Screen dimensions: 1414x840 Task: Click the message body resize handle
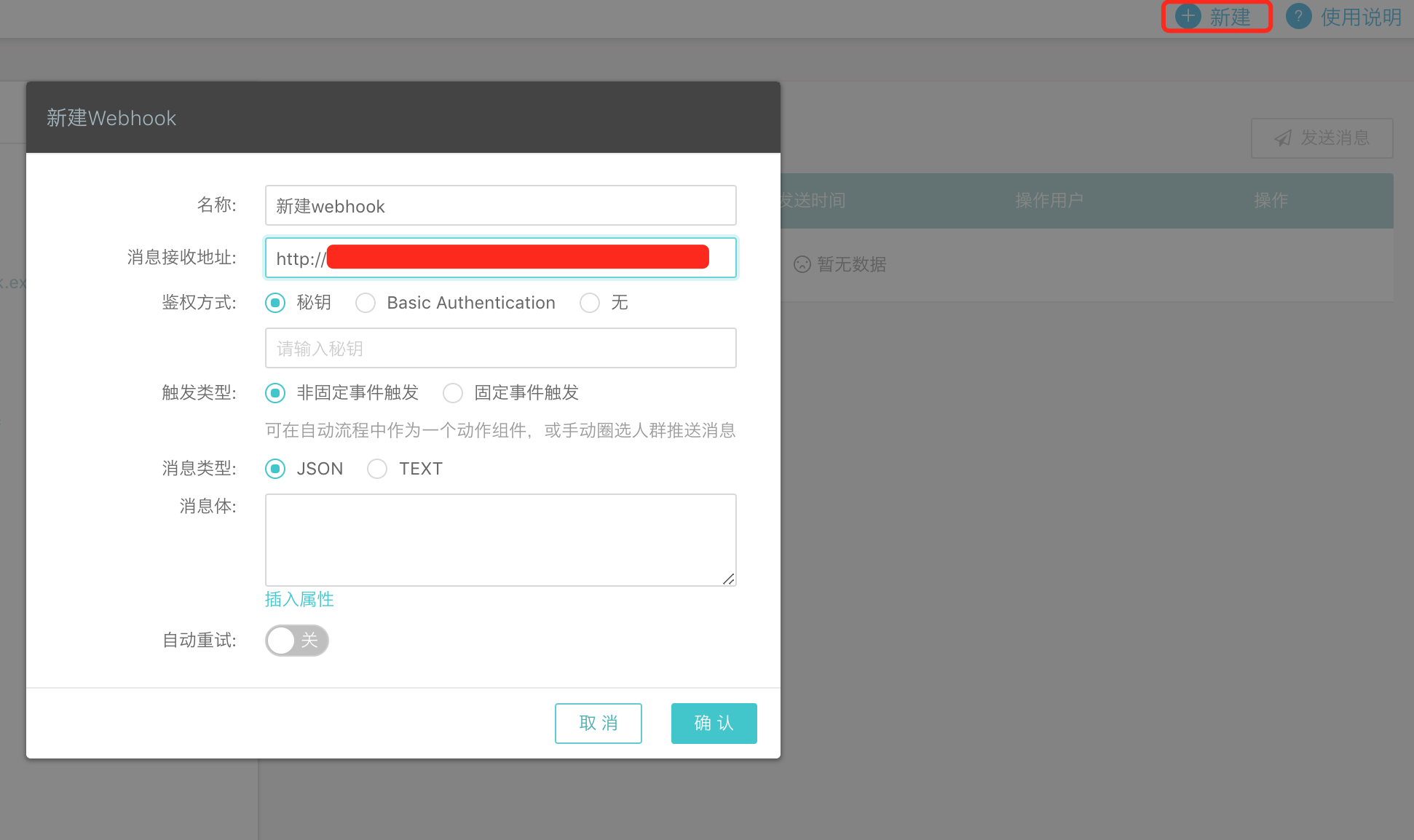[x=729, y=579]
